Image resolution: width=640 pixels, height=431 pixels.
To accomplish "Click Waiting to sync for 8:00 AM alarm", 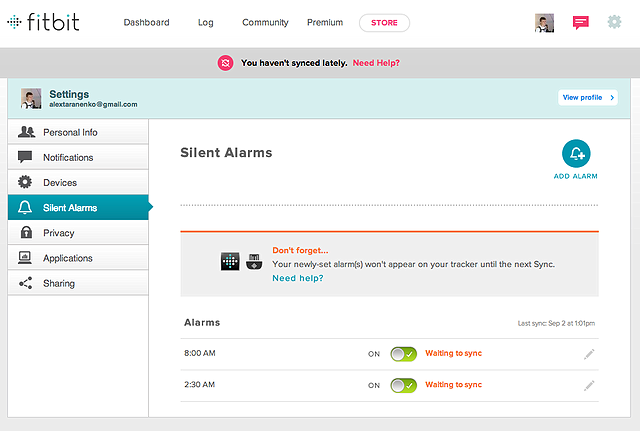I will [453, 353].
